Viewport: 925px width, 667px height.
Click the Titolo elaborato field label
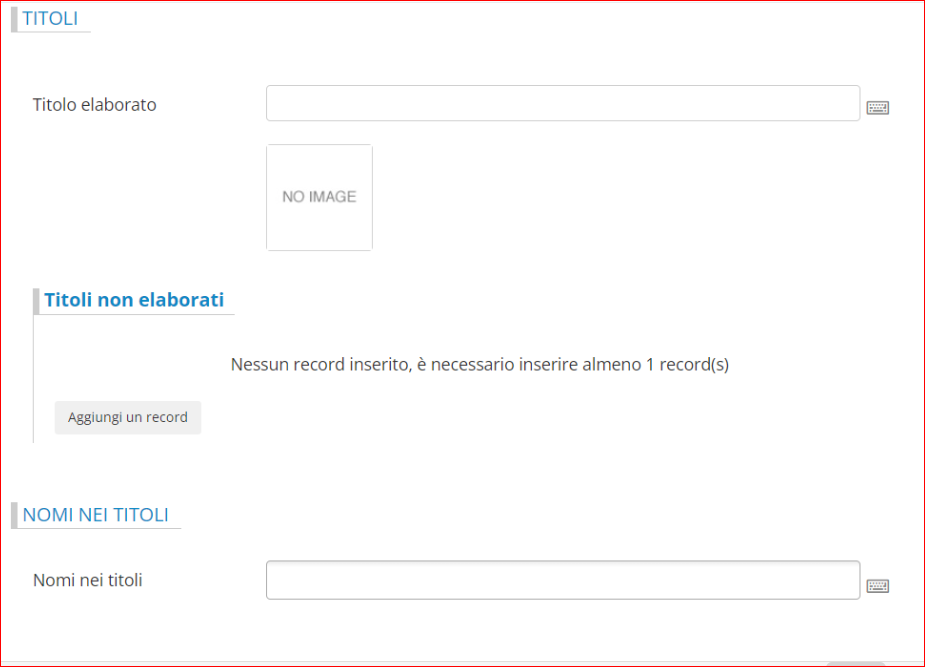click(95, 104)
